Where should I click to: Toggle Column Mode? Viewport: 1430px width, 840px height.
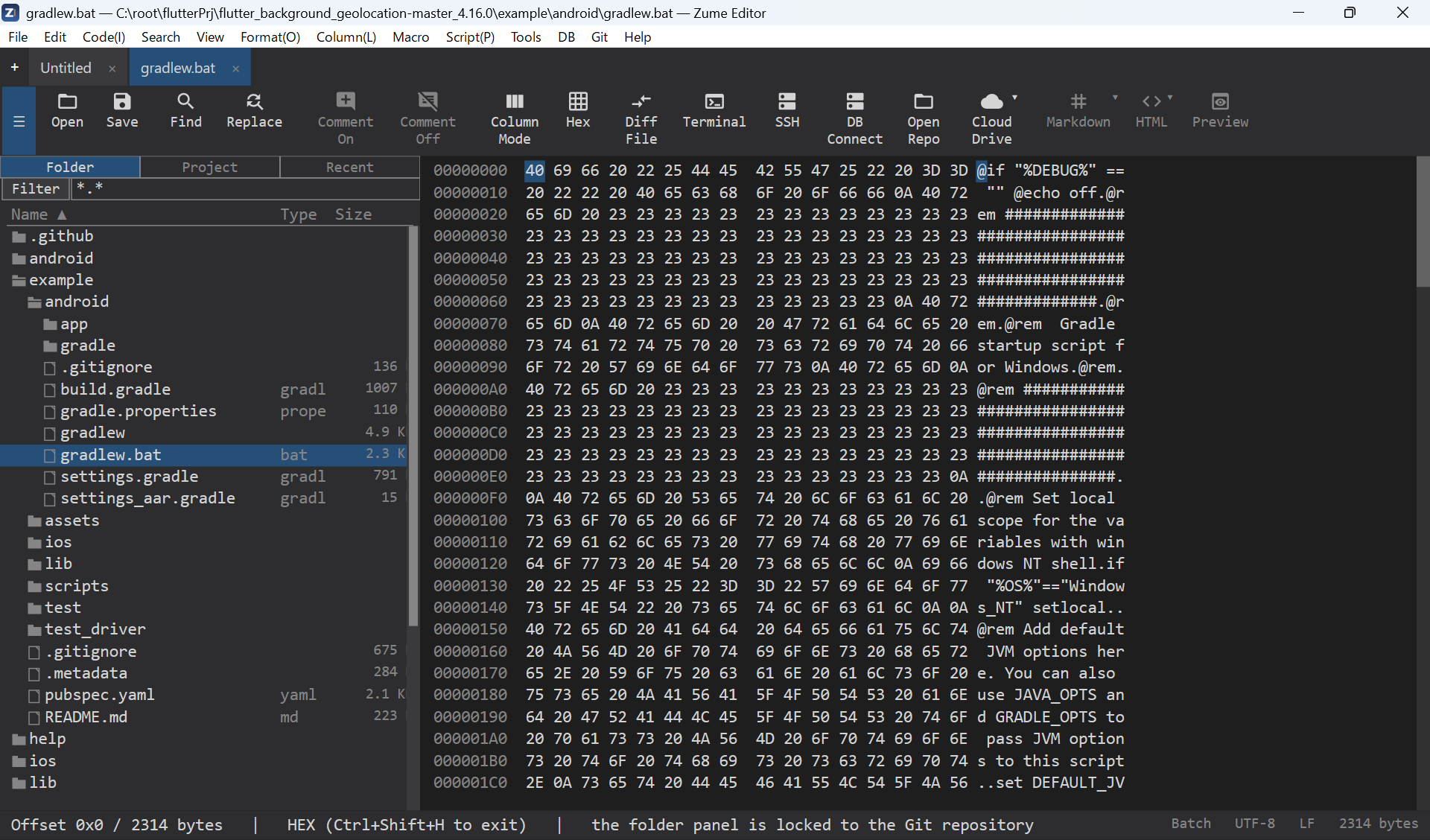pos(515,119)
